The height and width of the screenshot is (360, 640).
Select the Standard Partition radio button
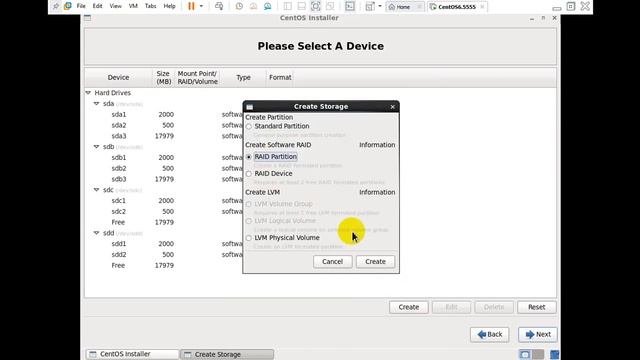click(x=249, y=127)
